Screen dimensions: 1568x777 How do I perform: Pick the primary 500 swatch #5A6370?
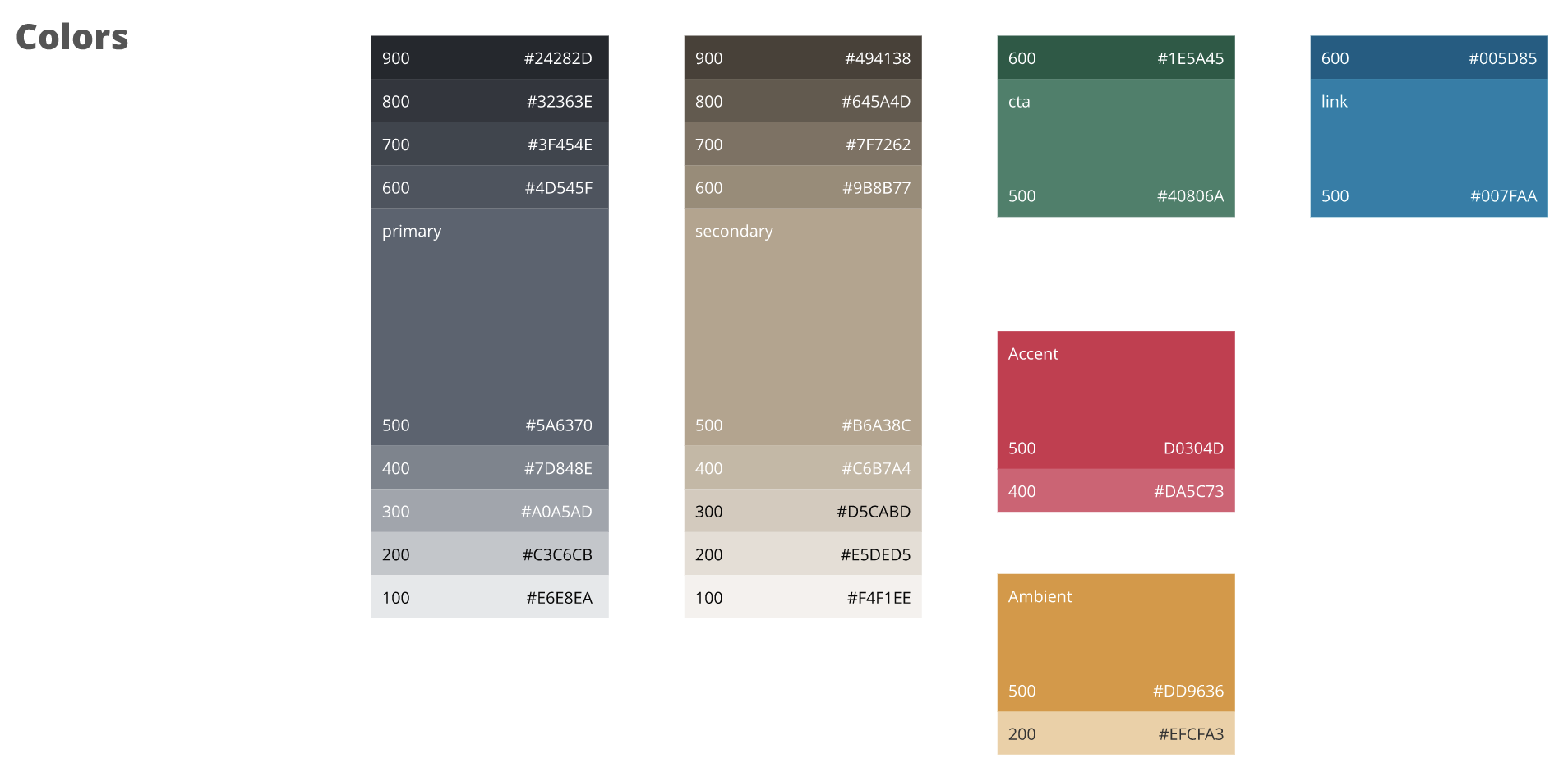pyautogui.click(x=489, y=327)
